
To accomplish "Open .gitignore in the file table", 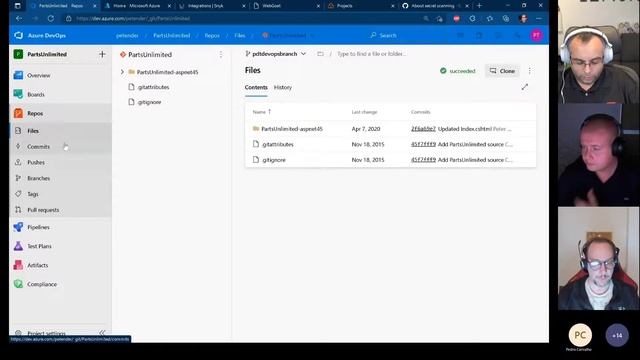I will click(273, 160).
